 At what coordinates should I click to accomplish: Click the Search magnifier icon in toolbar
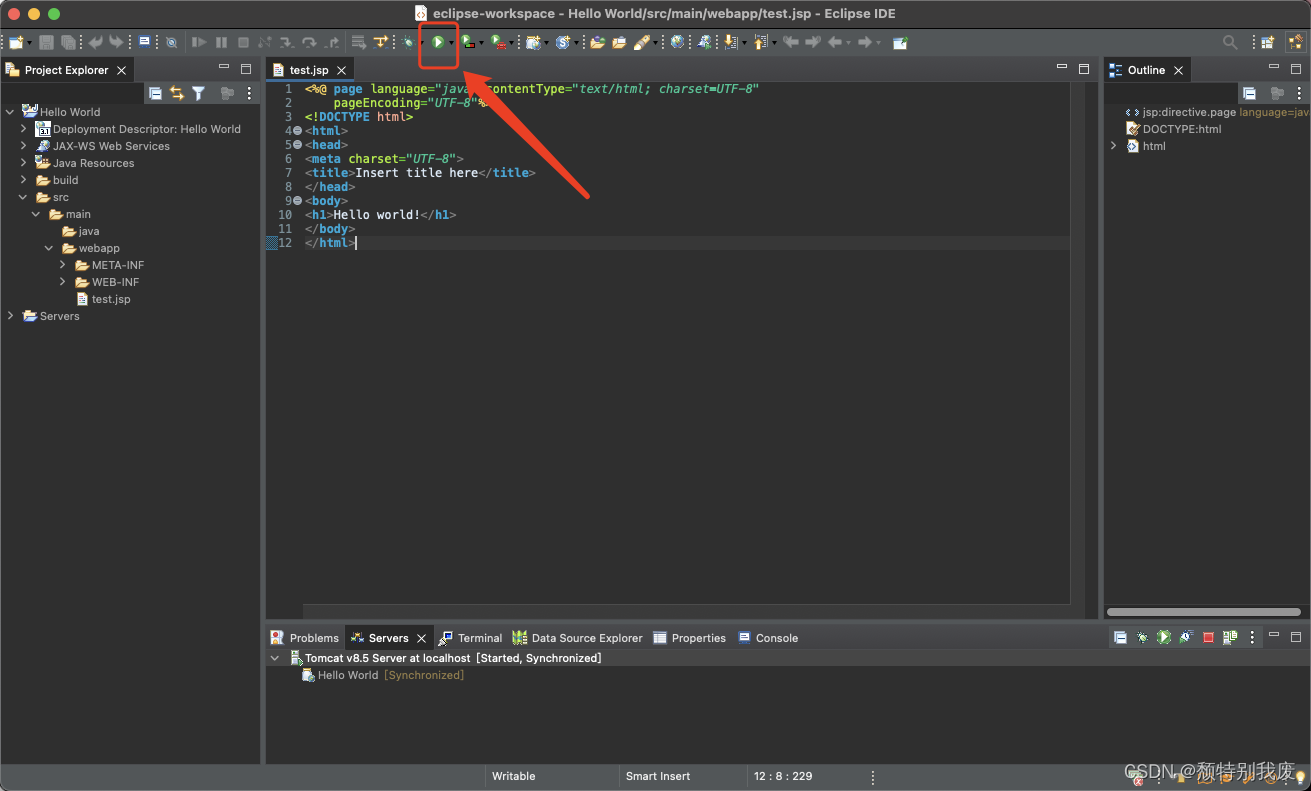[1230, 42]
